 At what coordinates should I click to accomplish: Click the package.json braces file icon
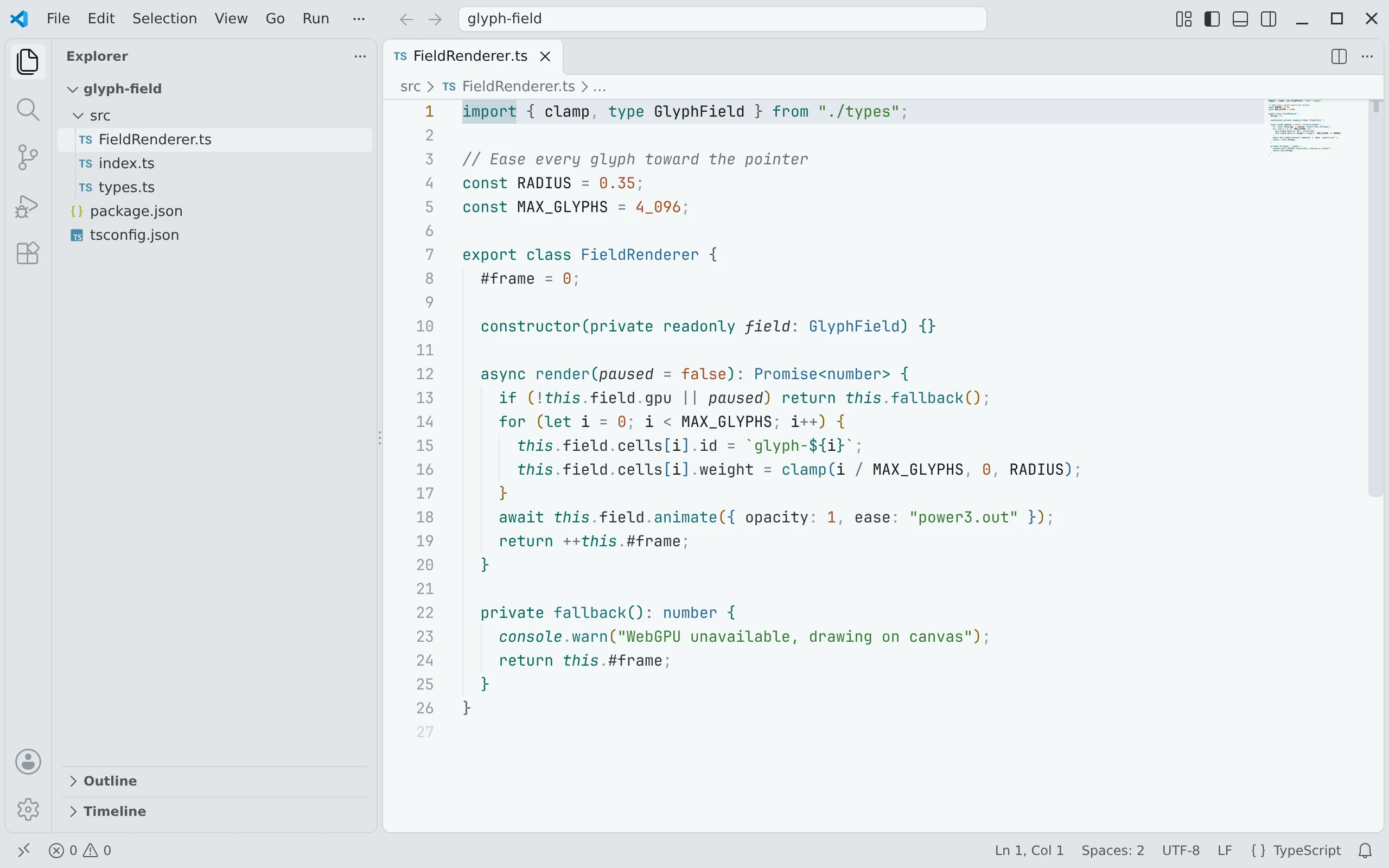pos(77,211)
